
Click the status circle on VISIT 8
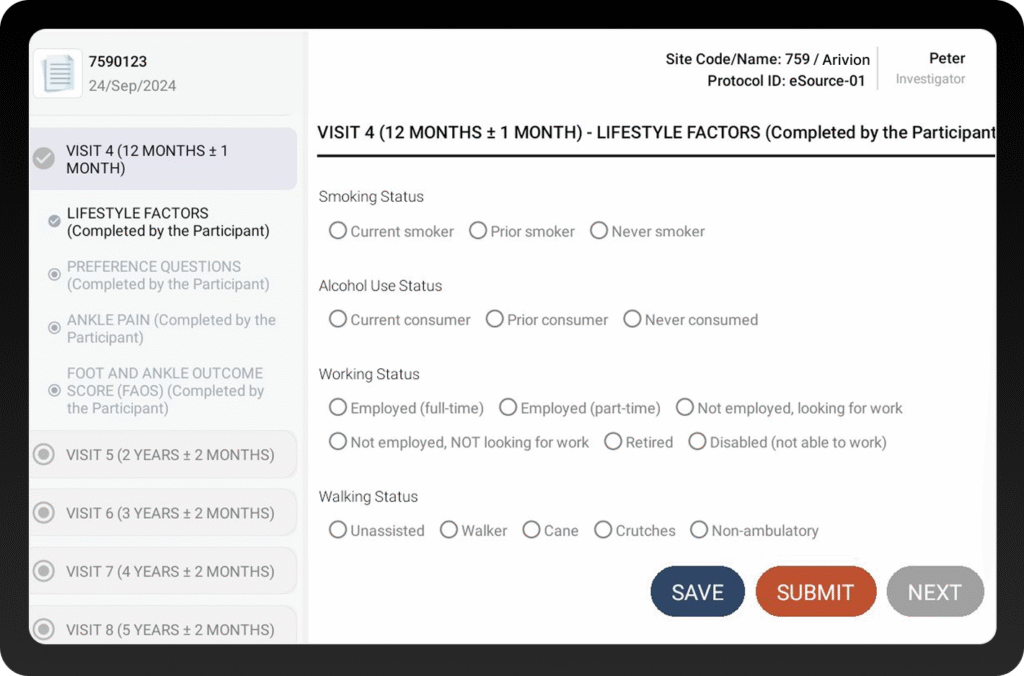pyautogui.click(x=44, y=629)
